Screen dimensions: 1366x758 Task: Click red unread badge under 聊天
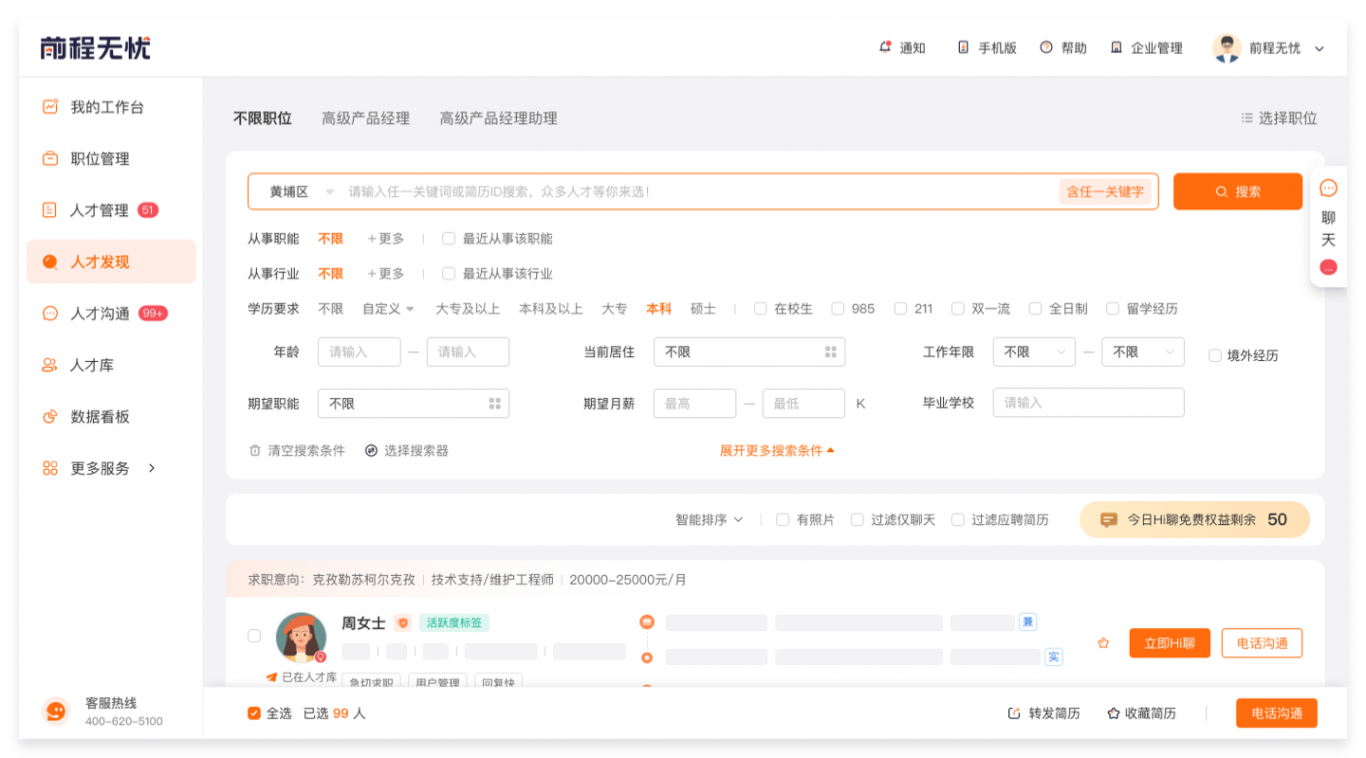coord(1328,267)
